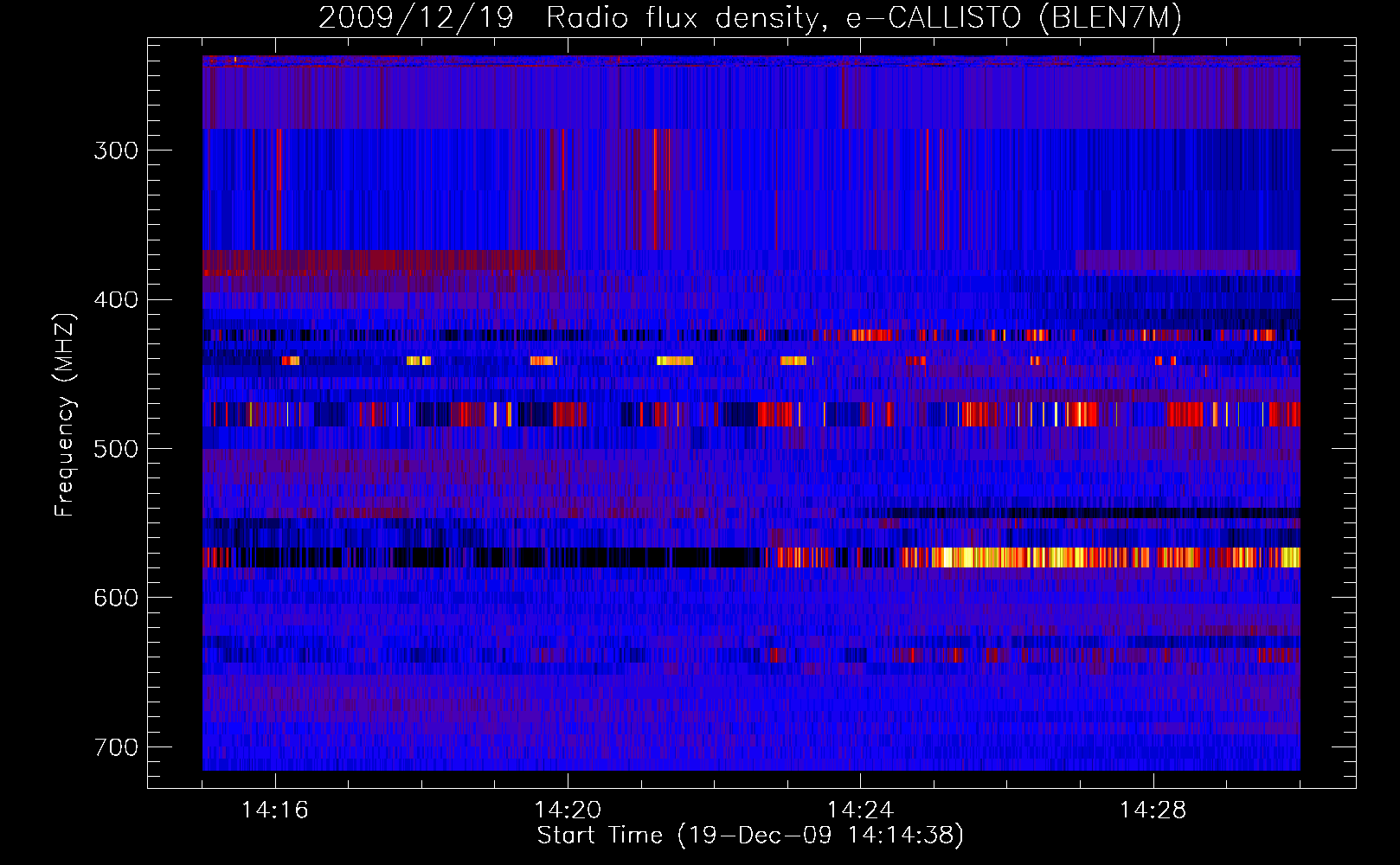Select the 500 frequency axis label
Image resolution: width=1400 pixels, height=865 pixels.
tap(115, 449)
